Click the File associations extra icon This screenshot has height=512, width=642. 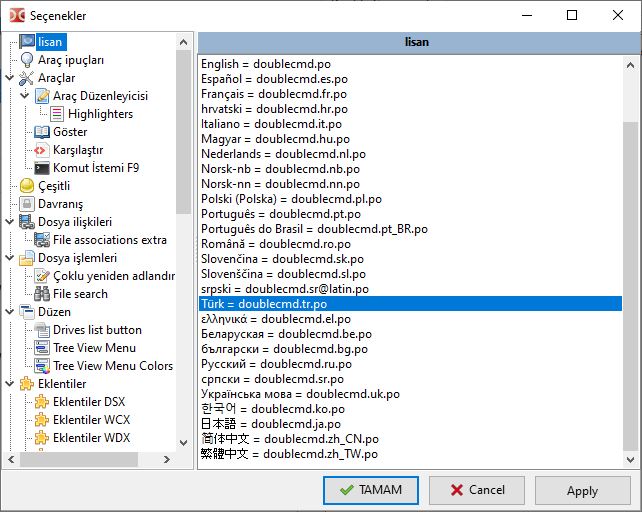[42, 240]
